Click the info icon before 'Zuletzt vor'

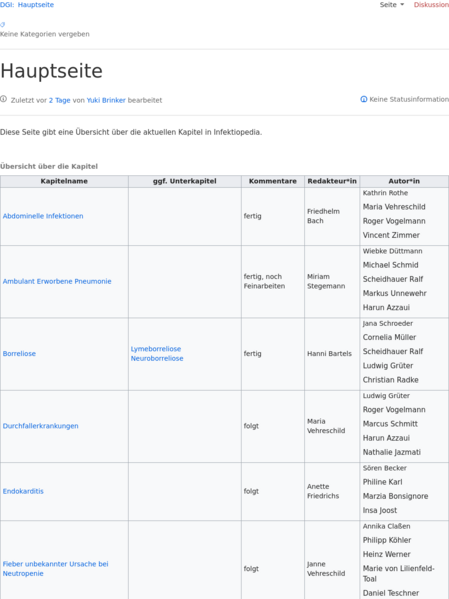tap(3, 99)
